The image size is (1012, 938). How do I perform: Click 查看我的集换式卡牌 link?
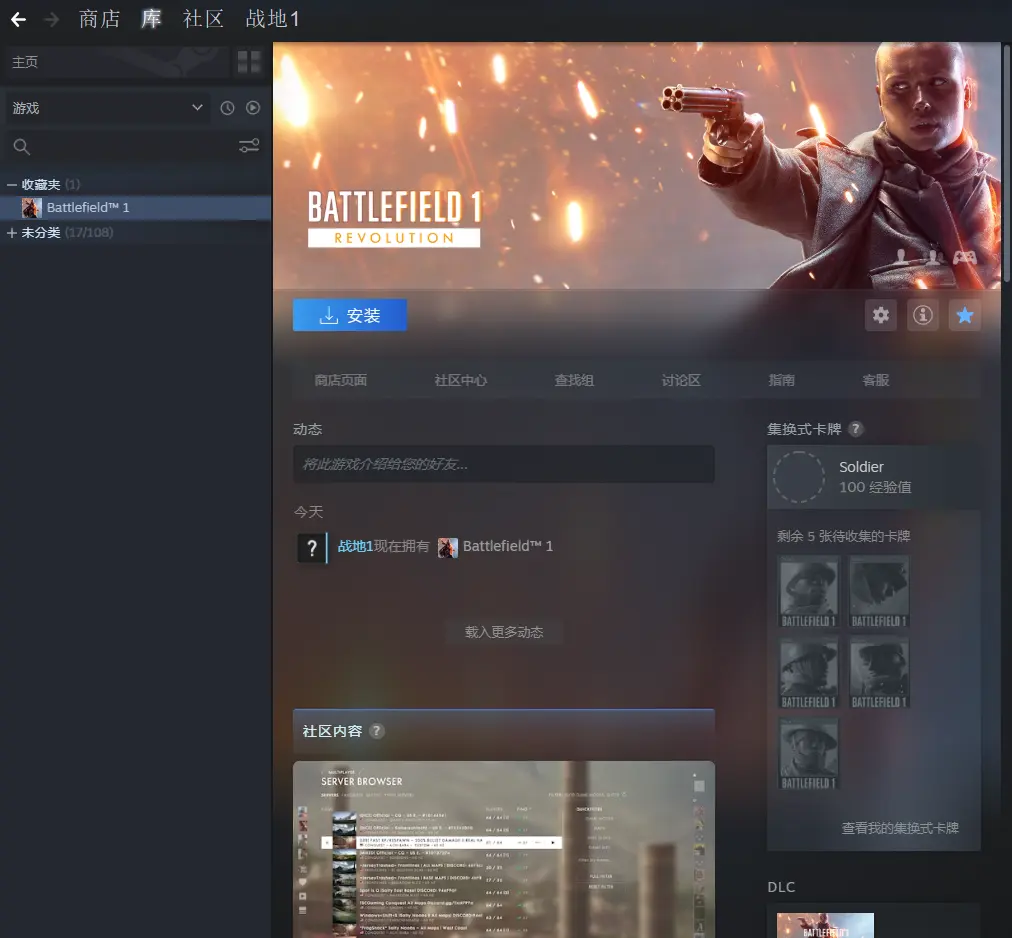coord(900,828)
